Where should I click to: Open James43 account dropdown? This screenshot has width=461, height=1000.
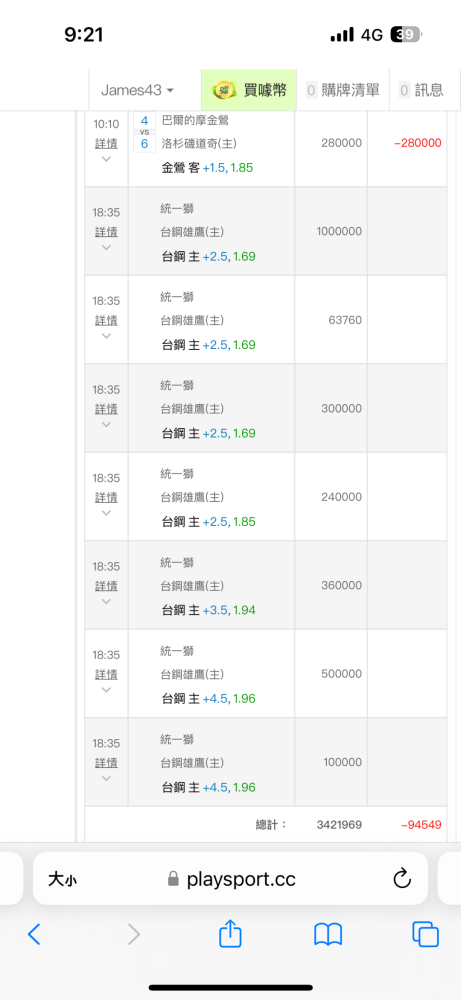(138, 90)
